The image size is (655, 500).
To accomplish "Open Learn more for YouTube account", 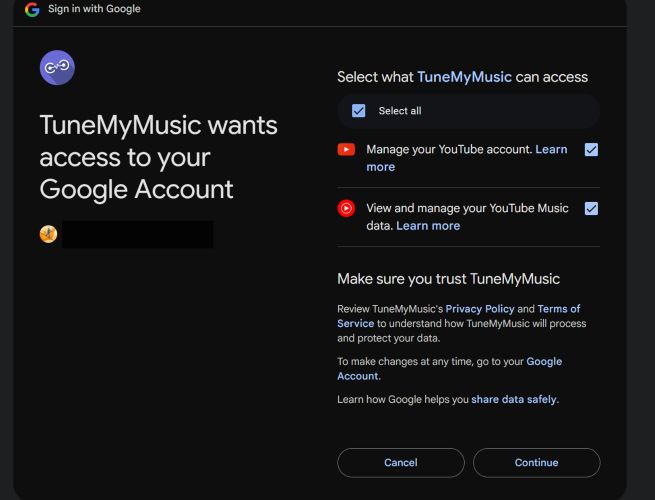I will [551, 150].
